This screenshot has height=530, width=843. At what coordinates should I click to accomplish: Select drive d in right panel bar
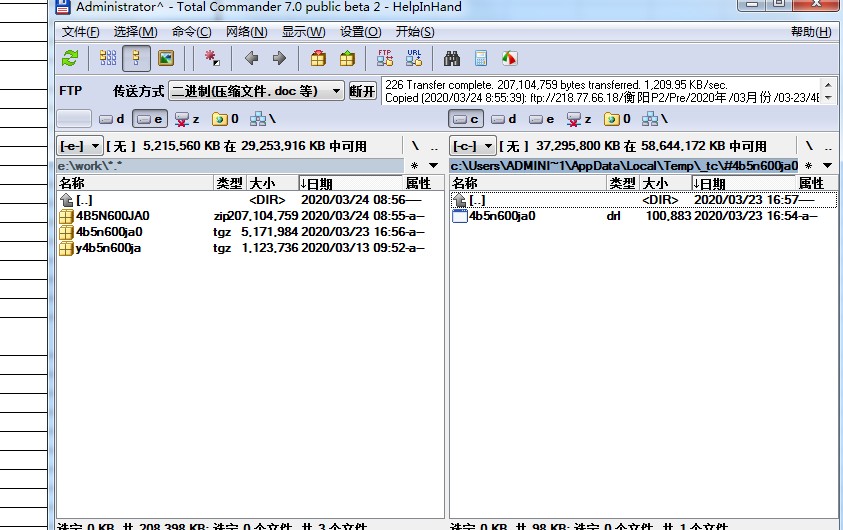504,119
